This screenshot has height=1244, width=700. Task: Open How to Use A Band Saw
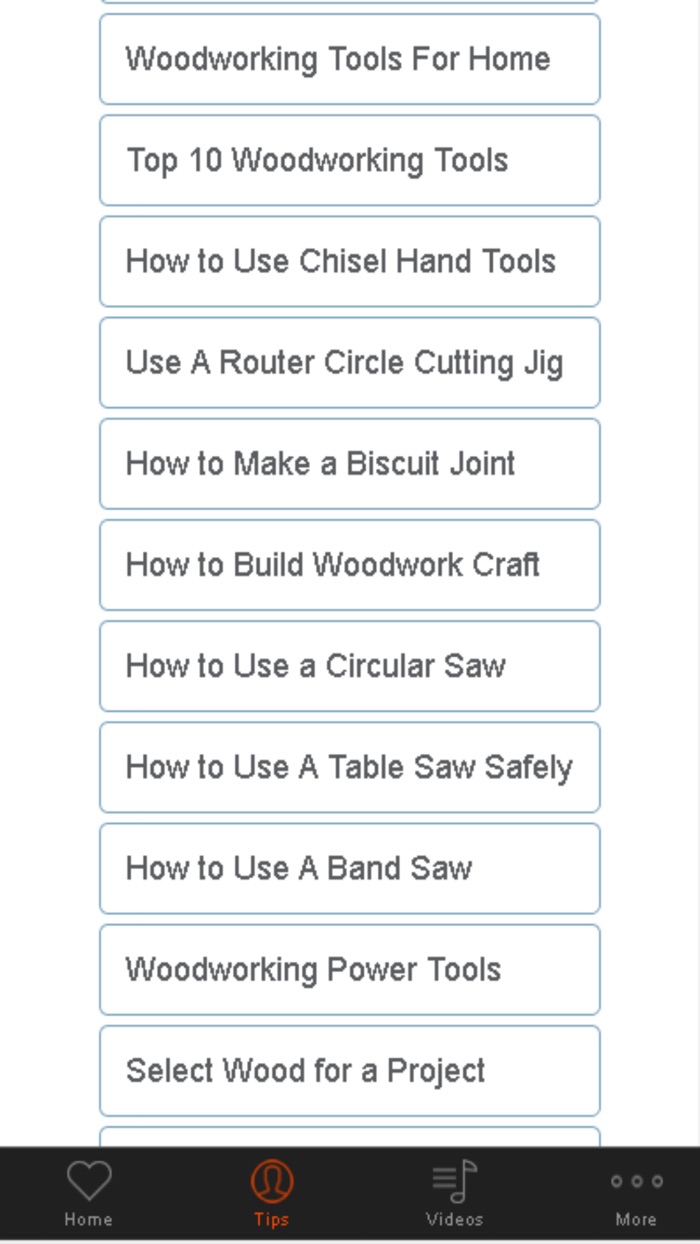pyautogui.click(x=350, y=868)
